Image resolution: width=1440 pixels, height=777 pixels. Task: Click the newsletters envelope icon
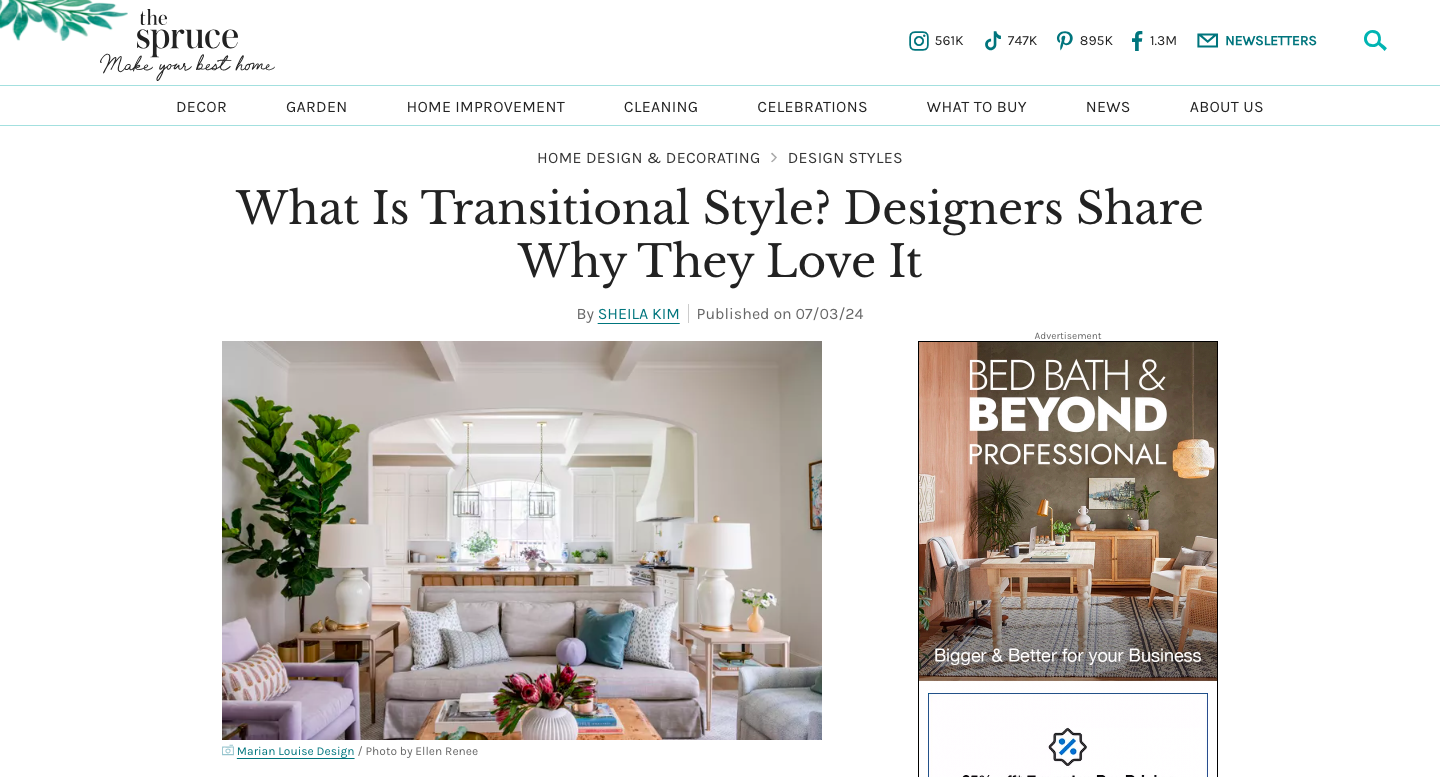point(1208,41)
